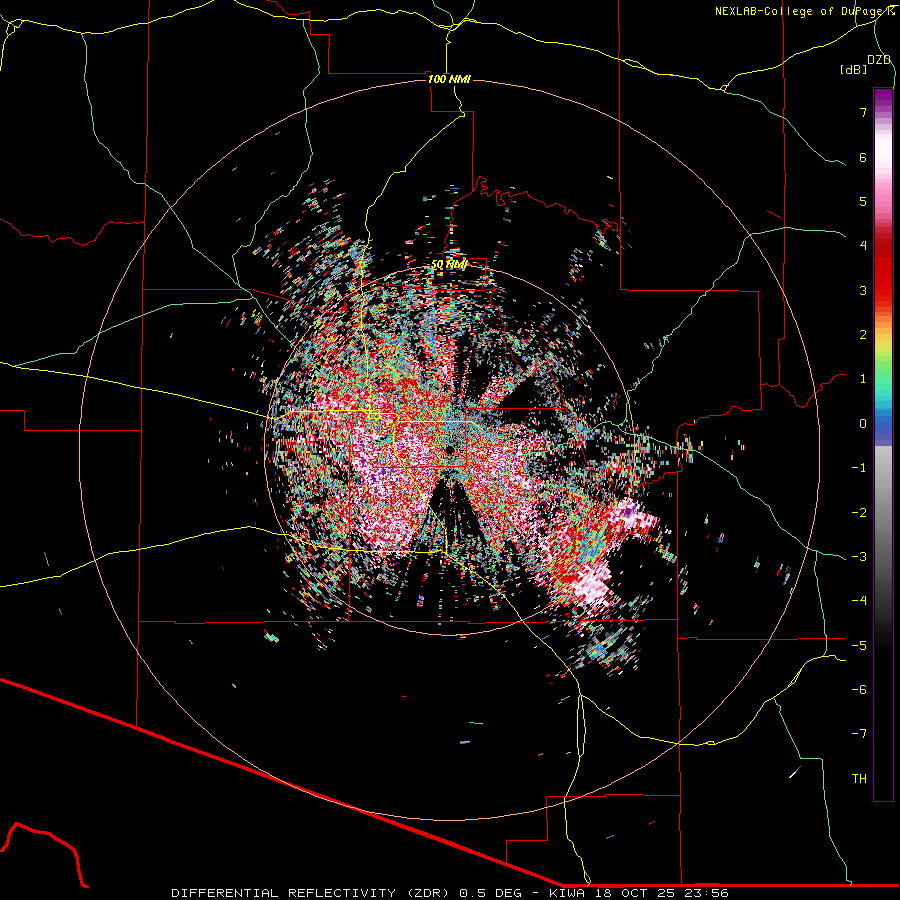Click the -1 value on the color scale
900x900 pixels.
pos(859,468)
